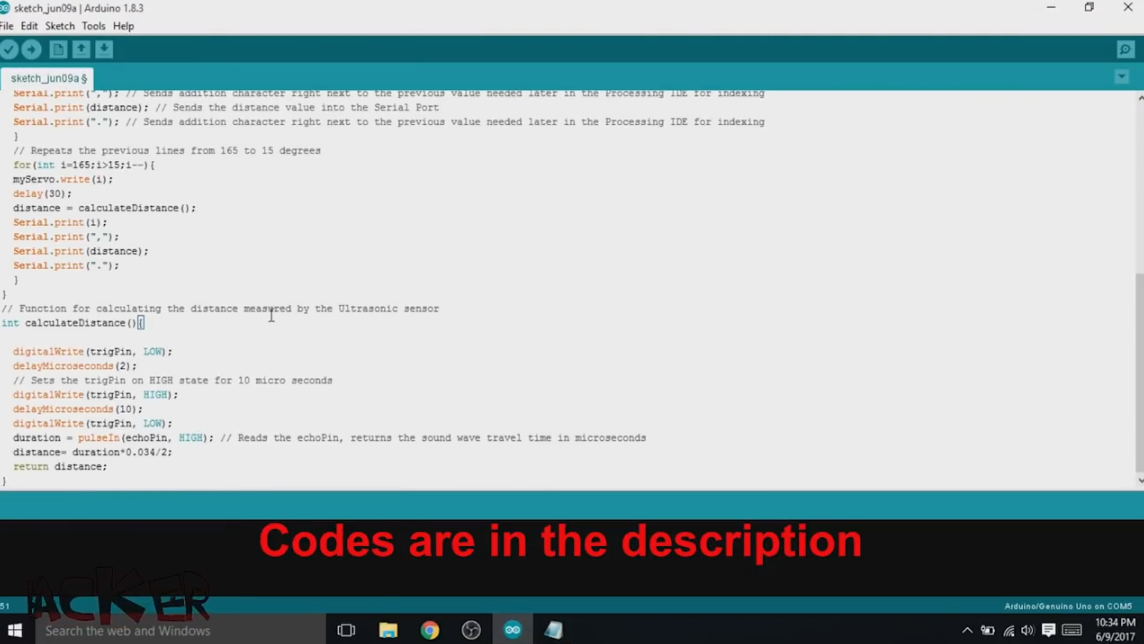This screenshot has height=644, width=1144.
Task: Click the Arduino IDE taskbar icon
Action: tap(513, 630)
